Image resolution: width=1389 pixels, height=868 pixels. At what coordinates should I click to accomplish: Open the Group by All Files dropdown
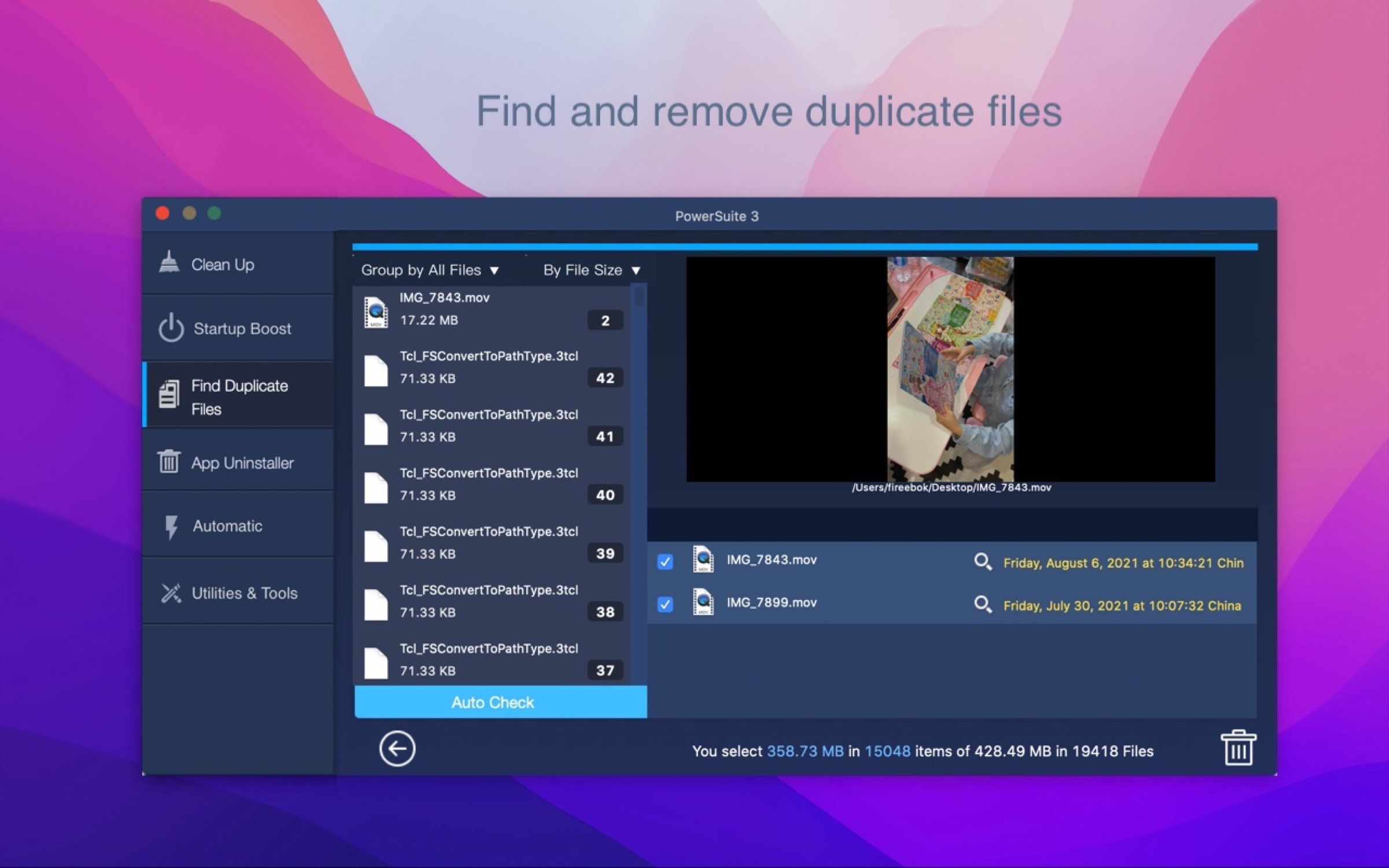(430, 270)
